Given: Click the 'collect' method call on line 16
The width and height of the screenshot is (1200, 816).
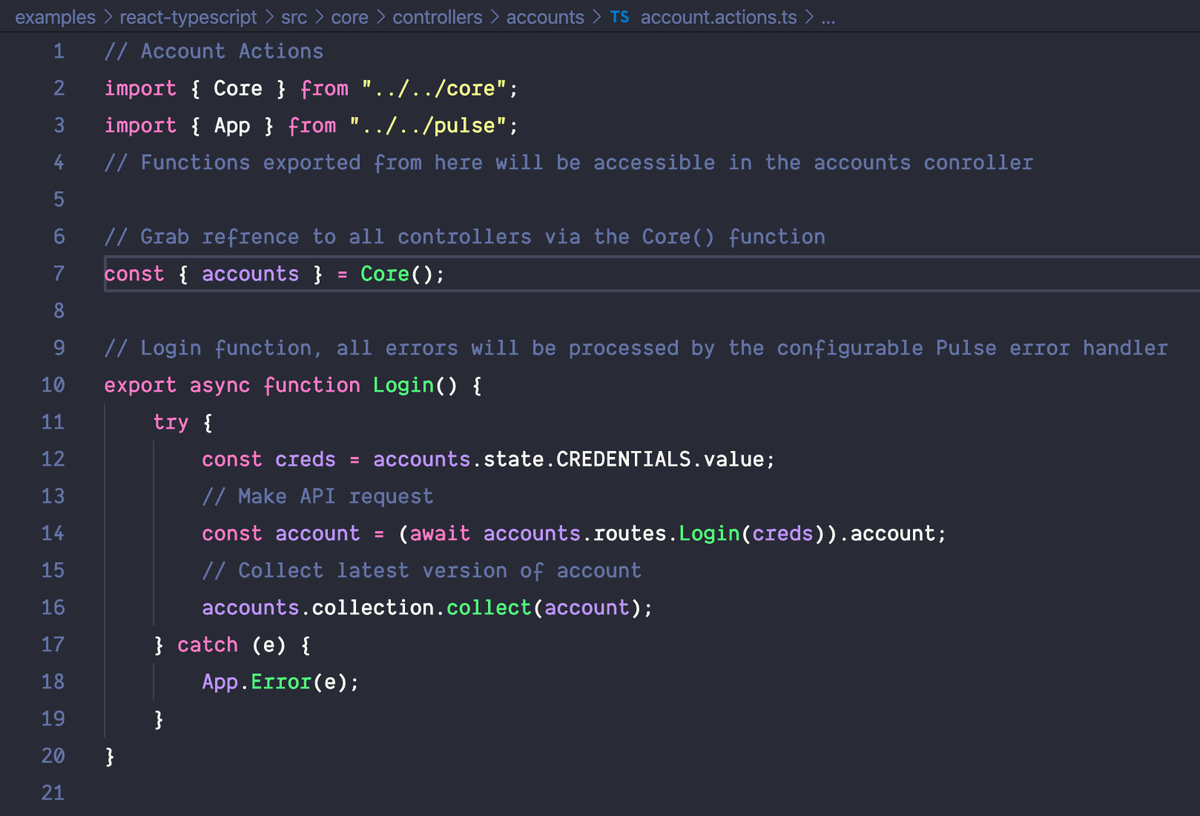Looking at the screenshot, I should point(489,607).
